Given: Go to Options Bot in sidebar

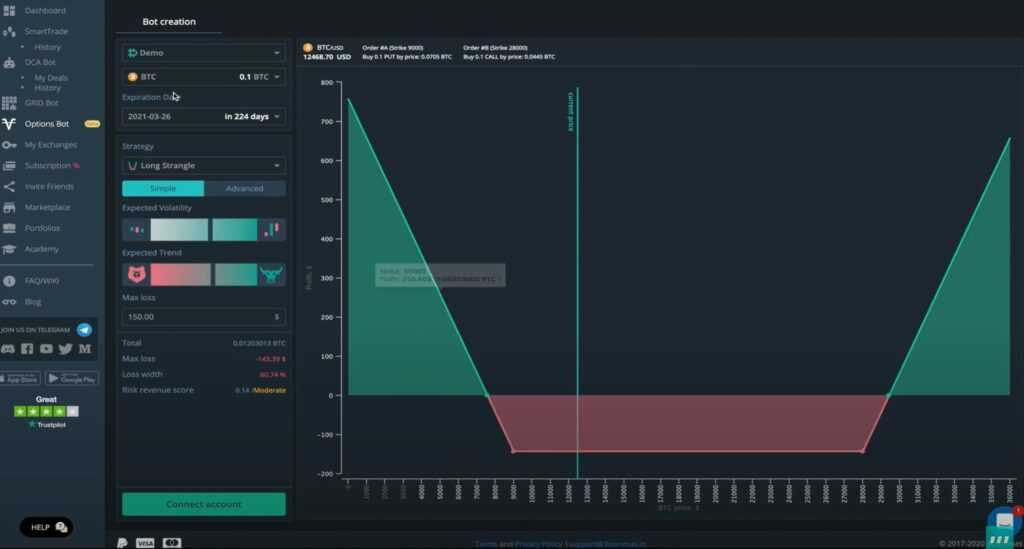Looking at the screenshot, I should (x=46, y=124).
